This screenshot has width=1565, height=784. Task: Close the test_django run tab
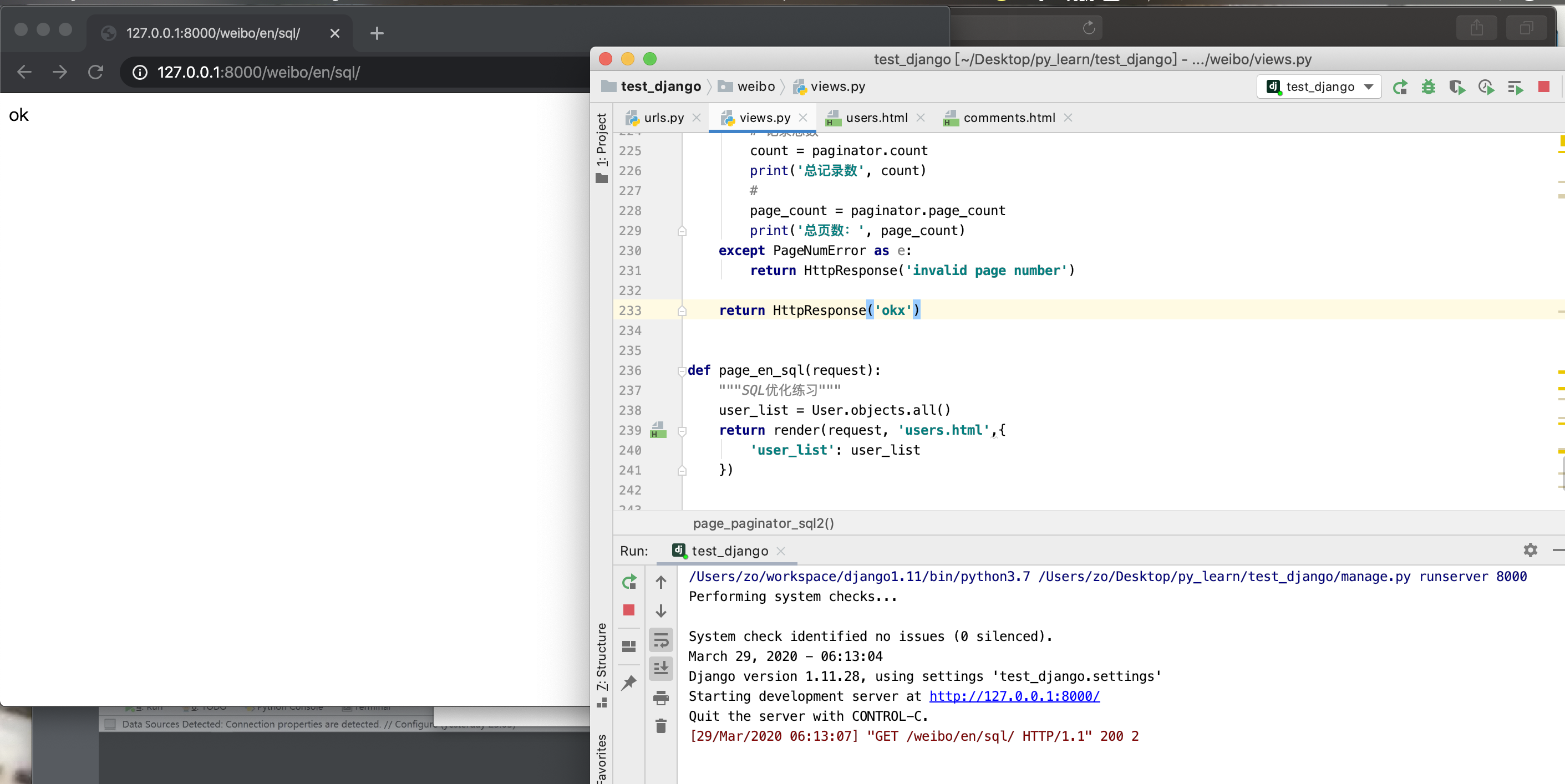coord(781,551)
